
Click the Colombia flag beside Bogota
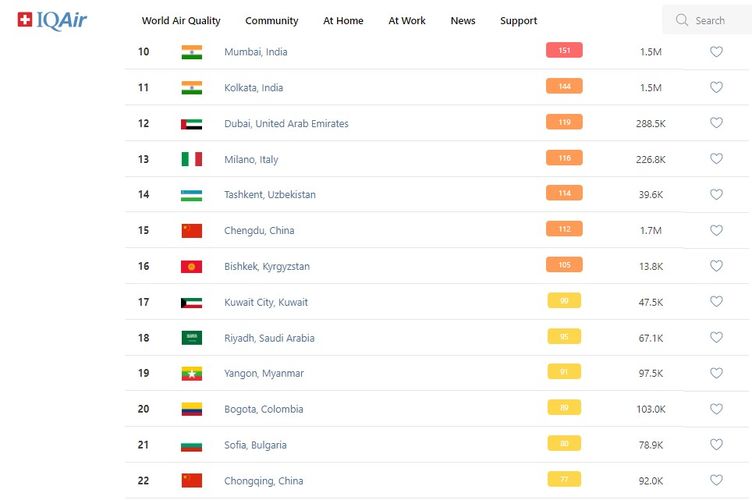click(191, 409)
